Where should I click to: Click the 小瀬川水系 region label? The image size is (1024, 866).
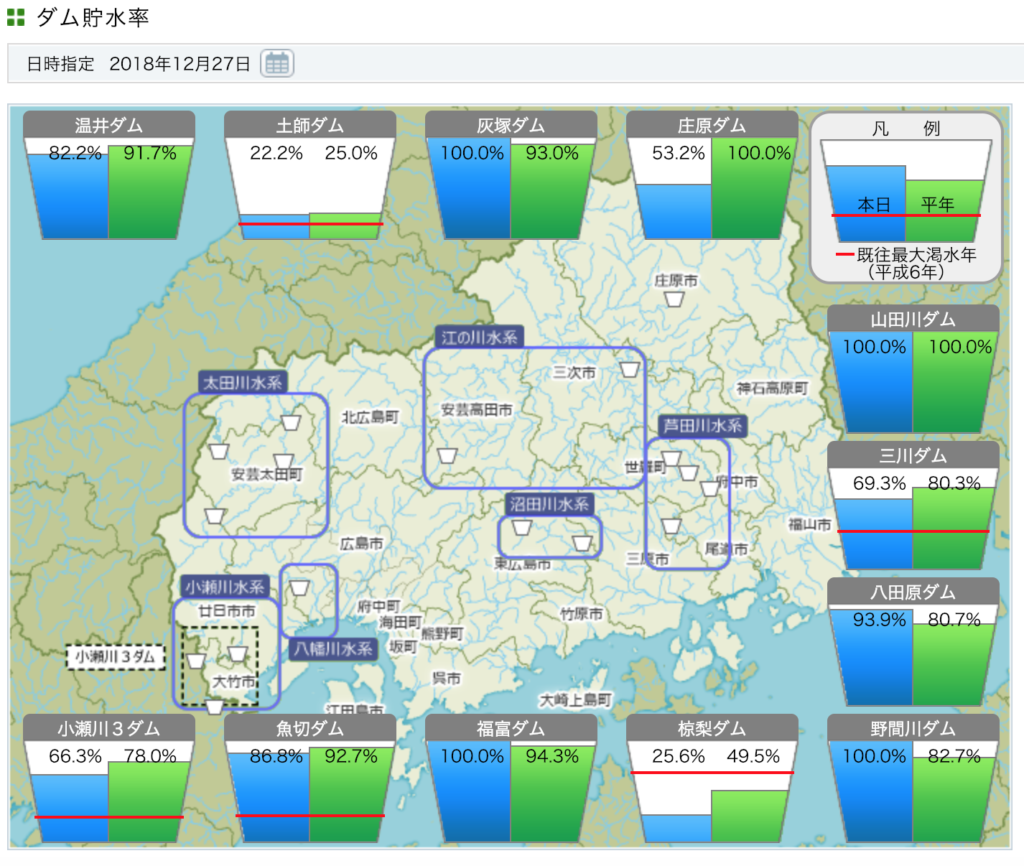tap(225, 587)
